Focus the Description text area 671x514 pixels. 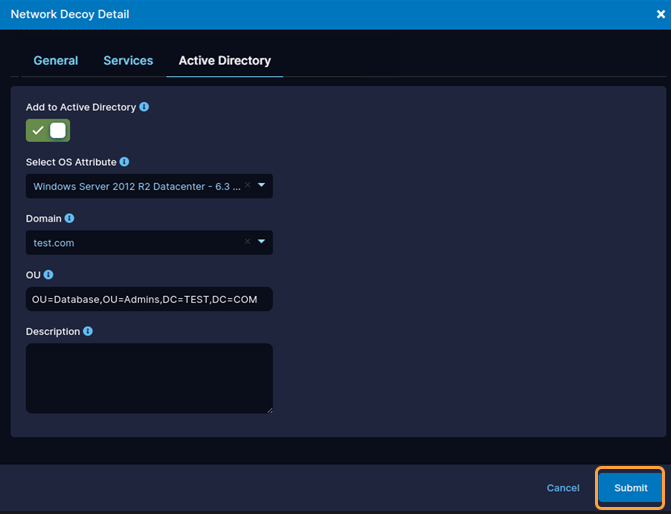click(148, 377)
